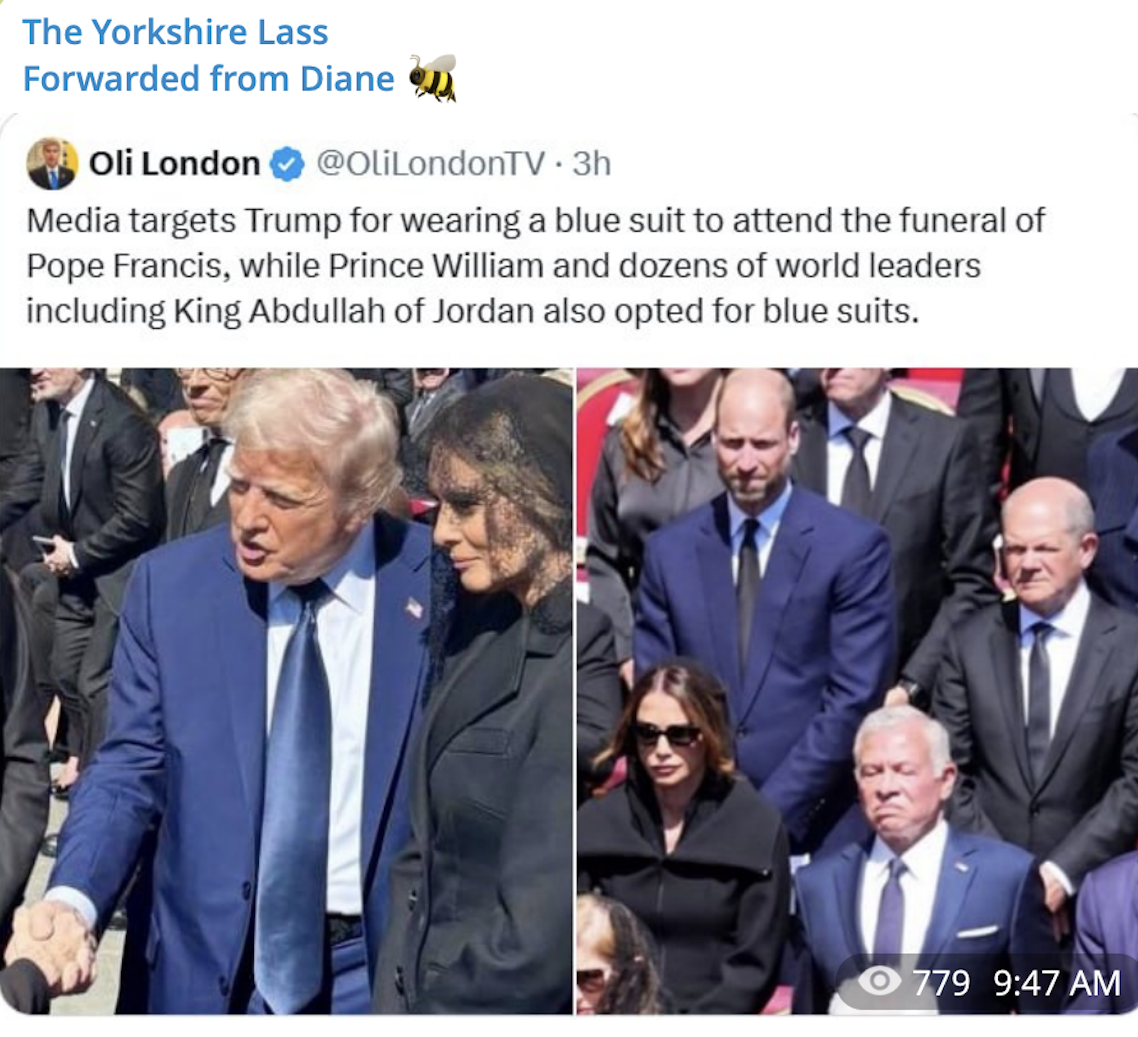Viewport: 1138px width, 1037px height.
Task: Click the tweet text mentioning Pope Francis
Action: [x=536, y=266]
